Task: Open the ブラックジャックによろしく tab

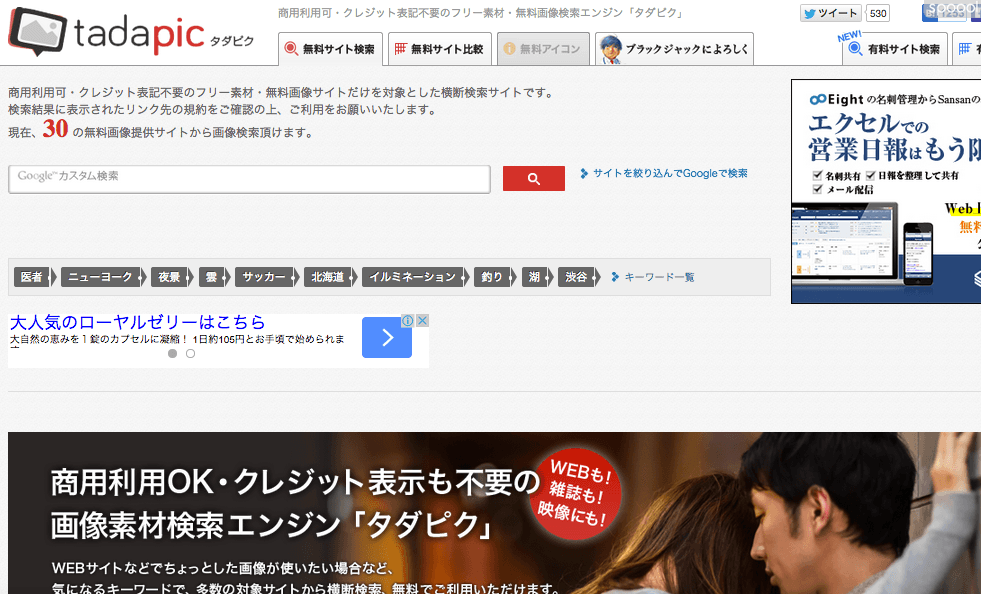Action: click(x=674, y=49)
